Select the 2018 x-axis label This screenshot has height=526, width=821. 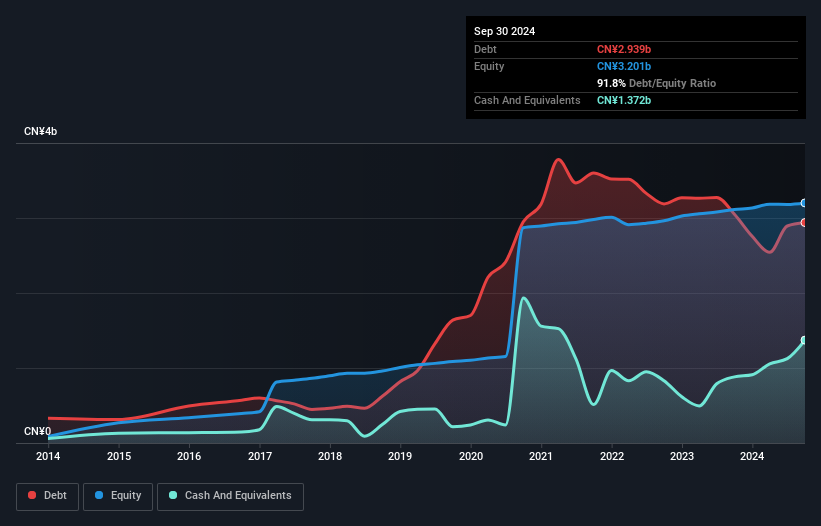pyautogui.click(x=330, y=456)
